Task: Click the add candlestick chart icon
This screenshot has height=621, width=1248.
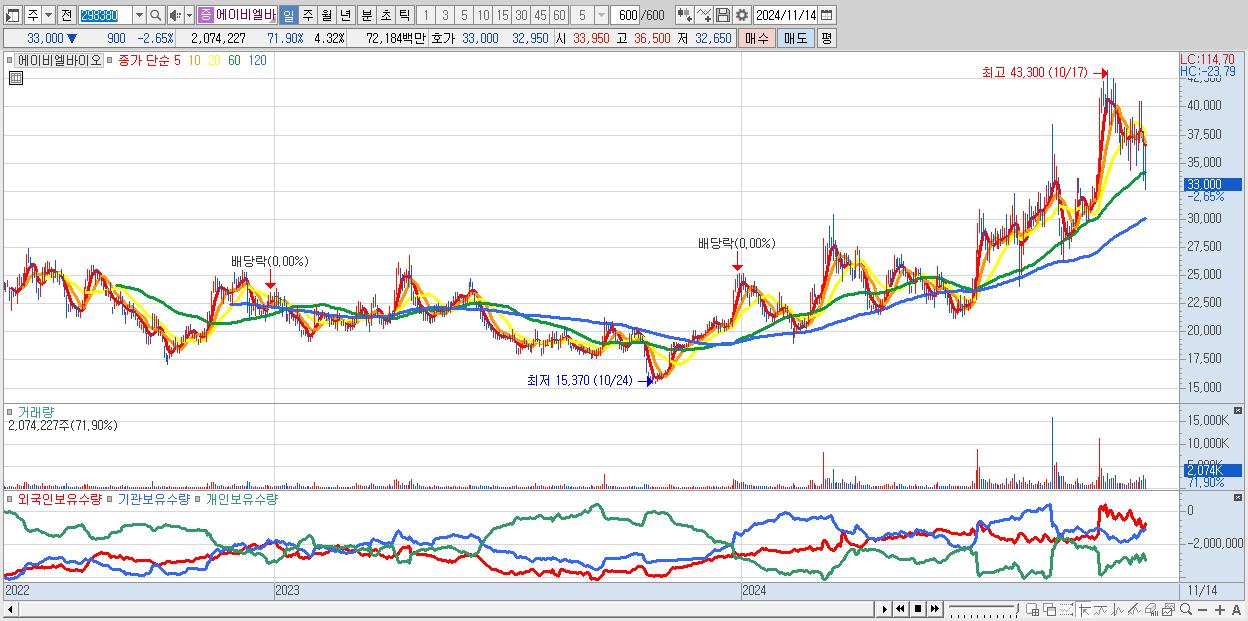Action: click(x=685, y=15)
